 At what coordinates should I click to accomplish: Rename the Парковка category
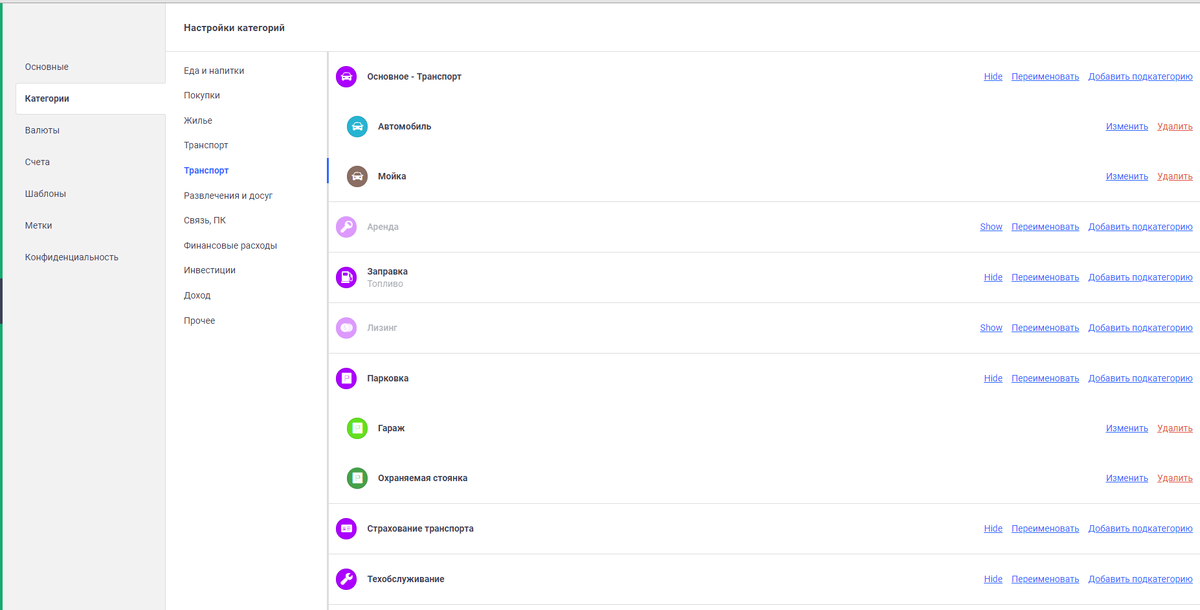point(1045,378)
